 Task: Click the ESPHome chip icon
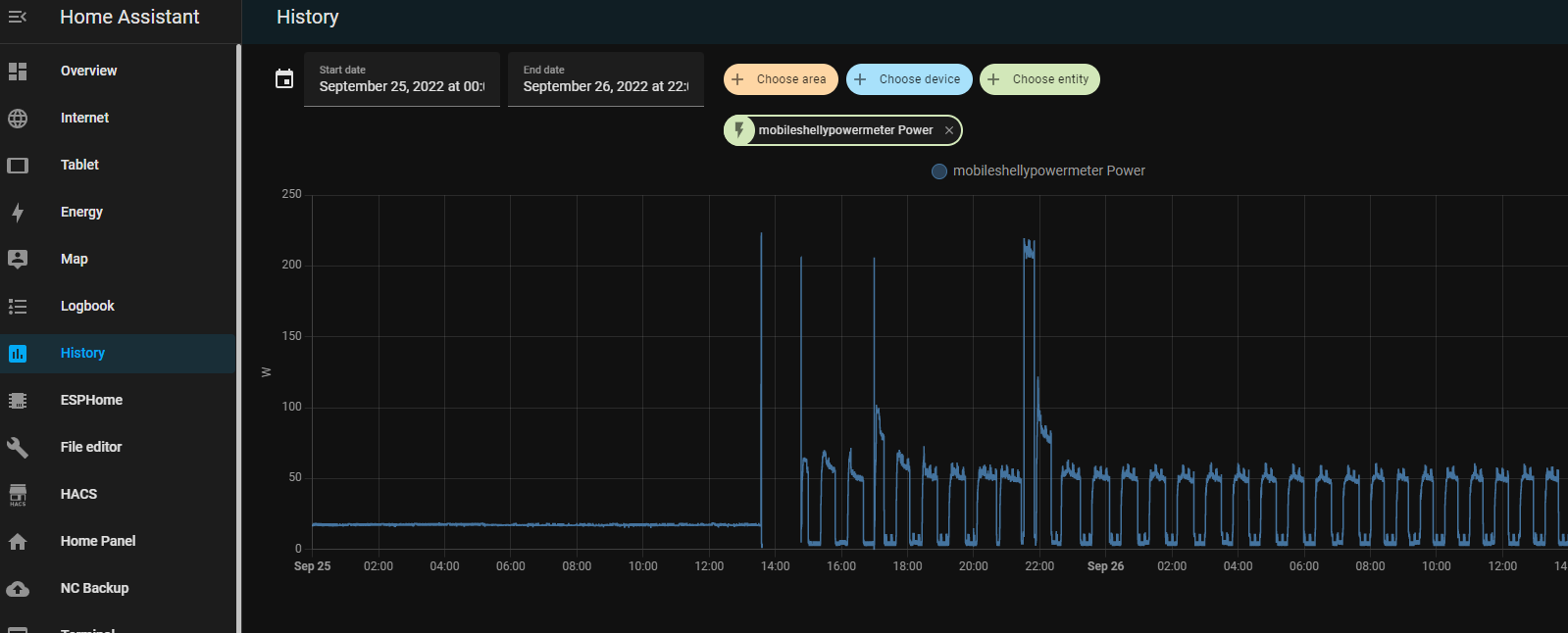click(18, 401)
